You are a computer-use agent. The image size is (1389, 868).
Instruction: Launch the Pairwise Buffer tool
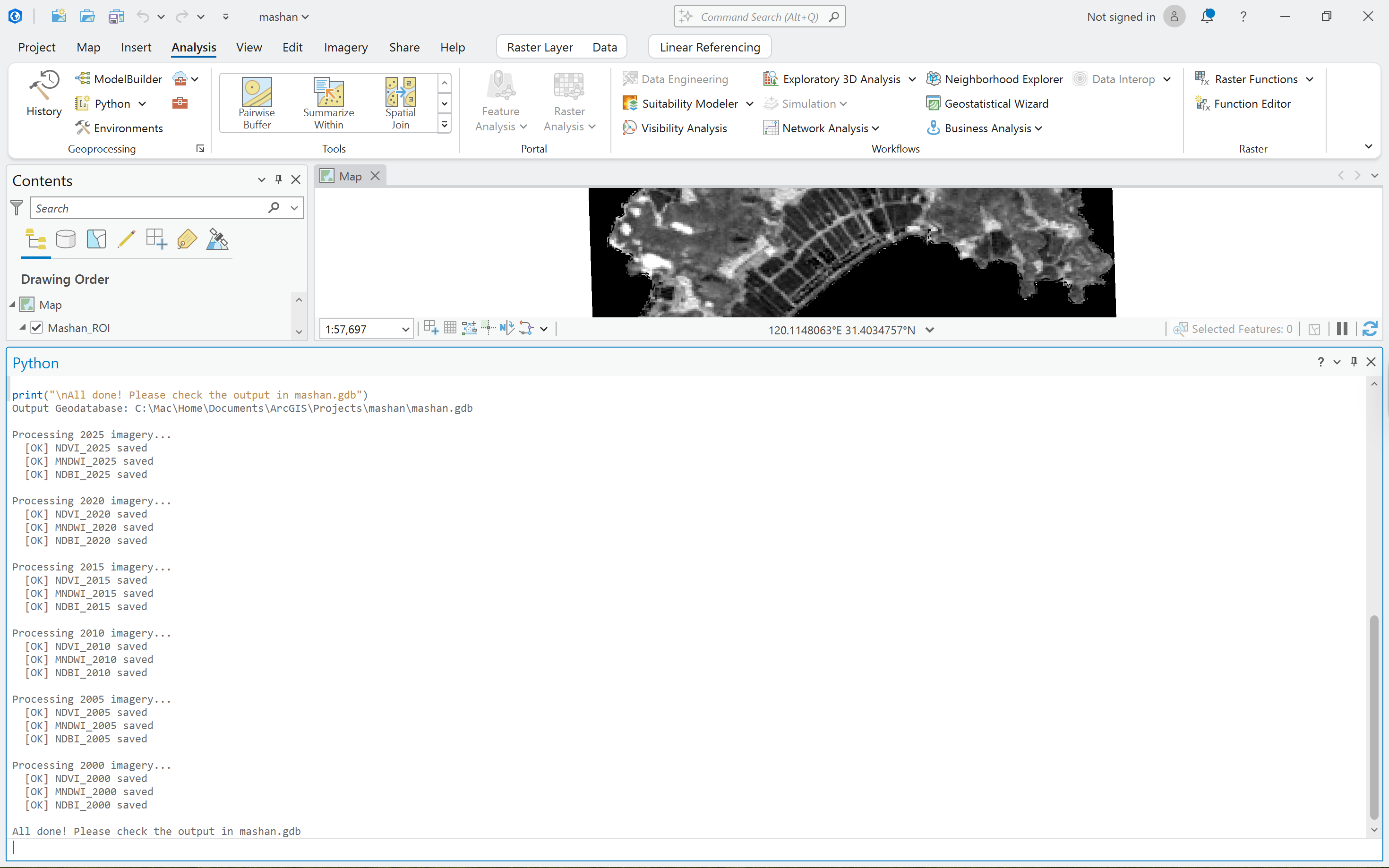pyautogui.click(x=257, y=103)
